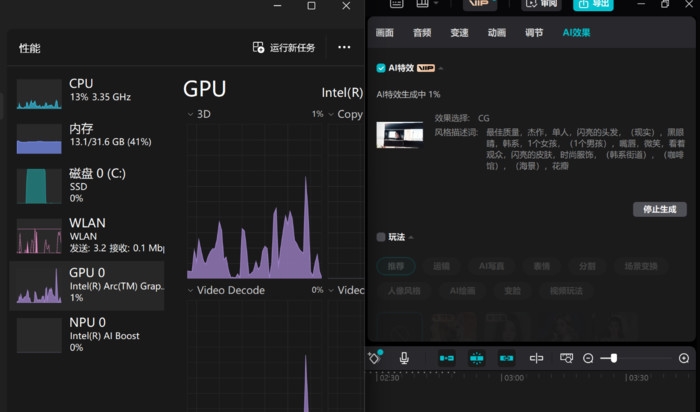Select the WLAN network entry
The height and width of the screenshot is (412, 700).
87,236
